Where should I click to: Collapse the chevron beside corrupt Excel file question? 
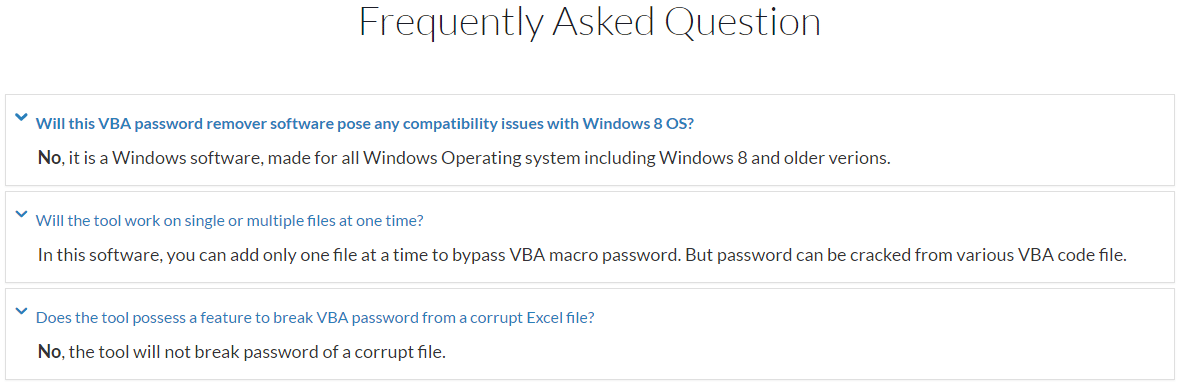coord(21,311)
